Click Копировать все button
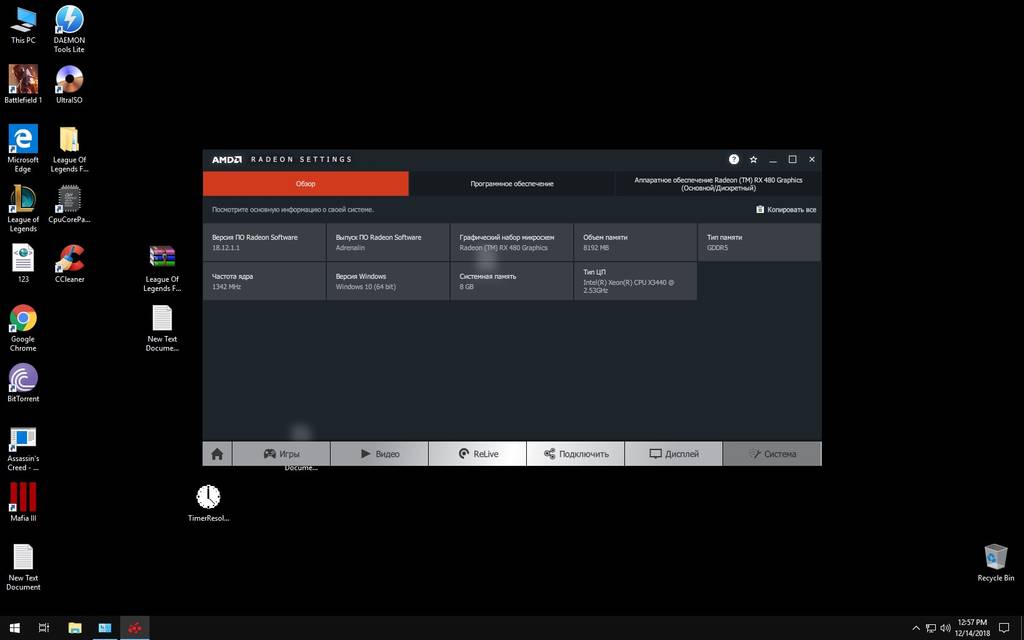The image size is (1024, 640). click(786, 210)
